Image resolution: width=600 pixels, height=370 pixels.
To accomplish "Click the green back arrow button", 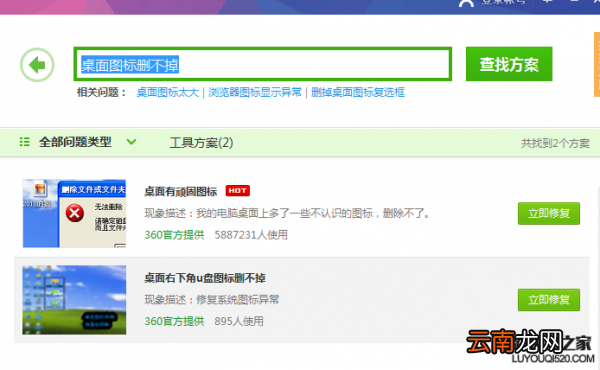I will click(x=37, y=65).
